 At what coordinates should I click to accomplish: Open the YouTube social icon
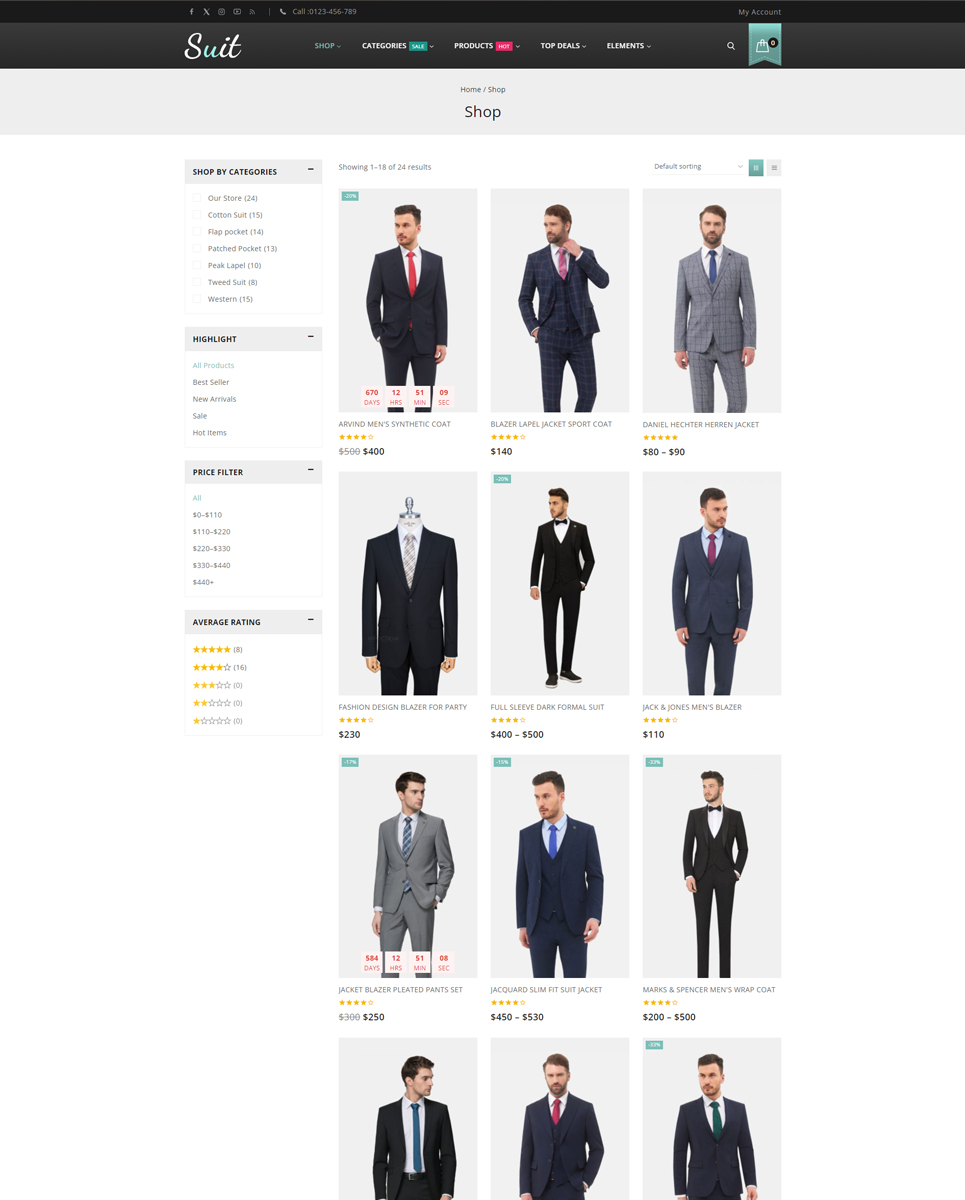tap(237, 12)
